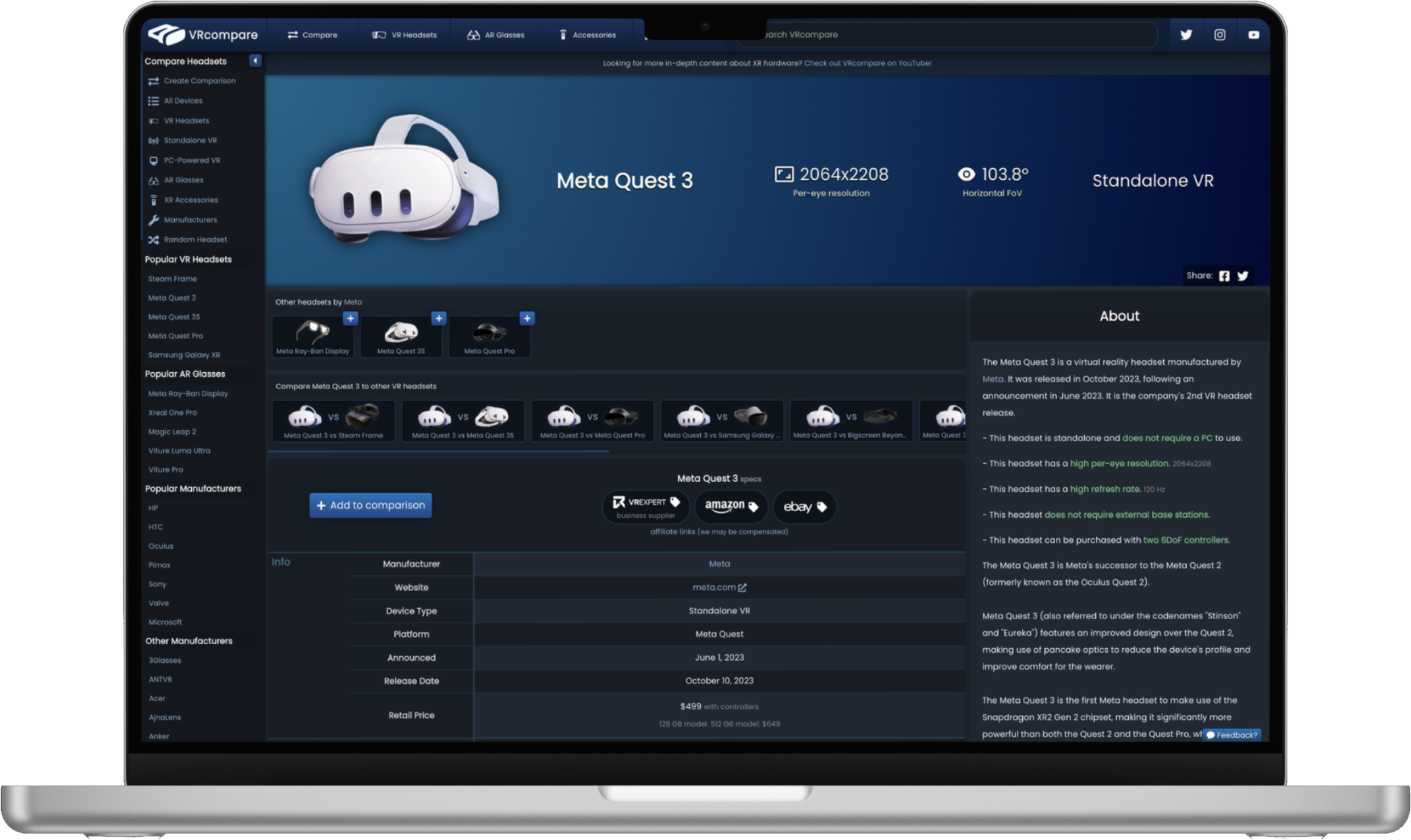
Task: Open VRcompare Twitter page icon
Action: coord(1186,35)
